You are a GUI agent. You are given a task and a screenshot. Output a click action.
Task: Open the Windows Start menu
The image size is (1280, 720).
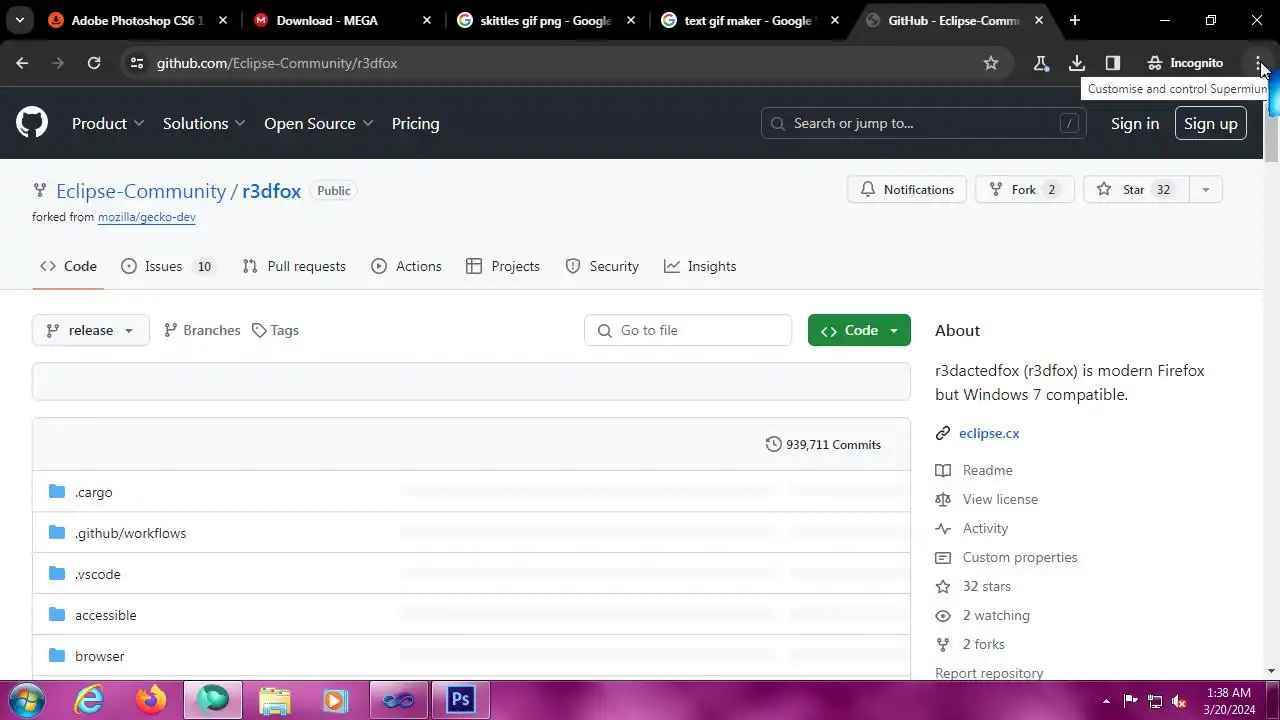click(28, 700)
